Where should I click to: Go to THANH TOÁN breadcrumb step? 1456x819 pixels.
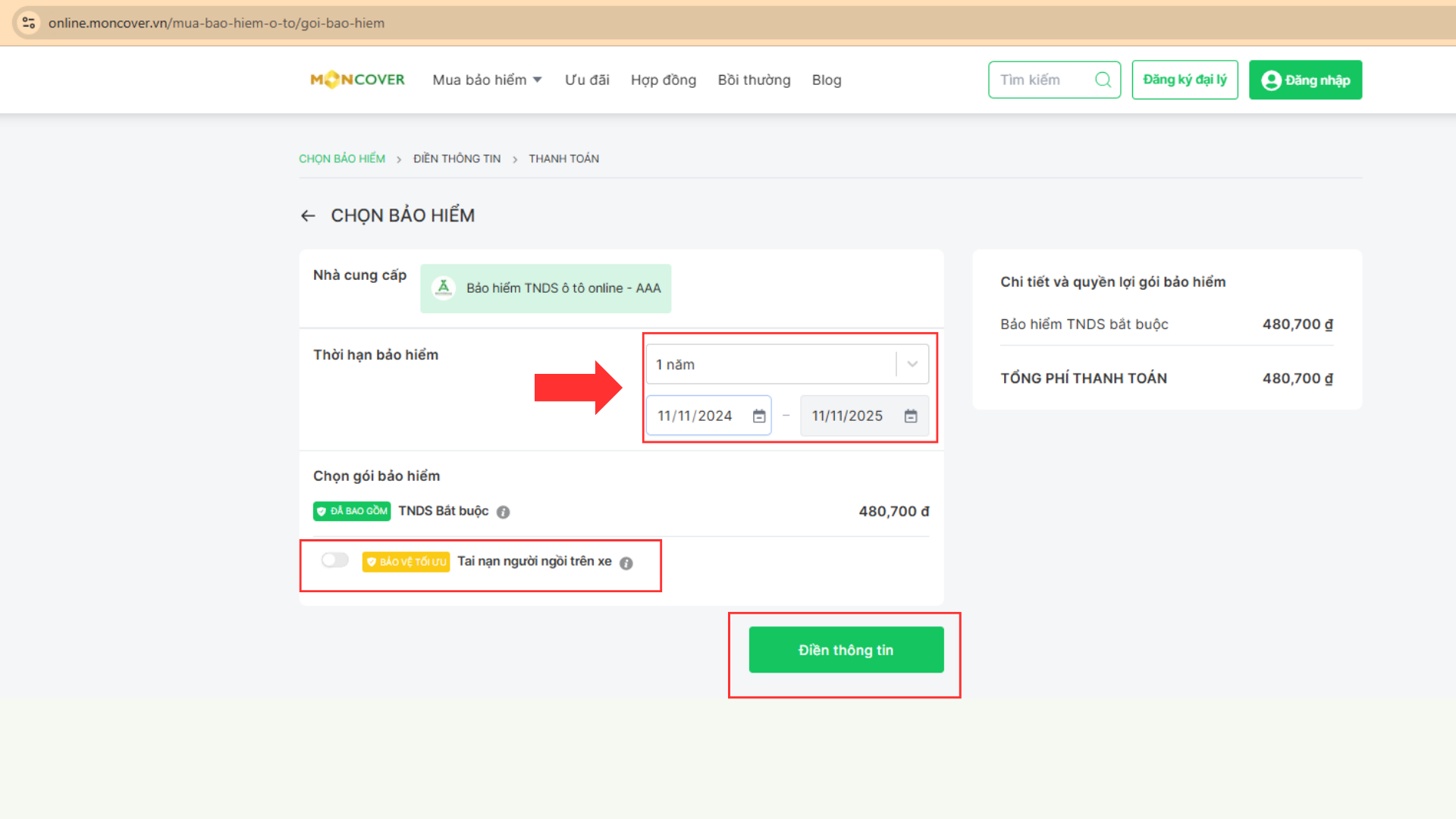[x=563, y=158]
